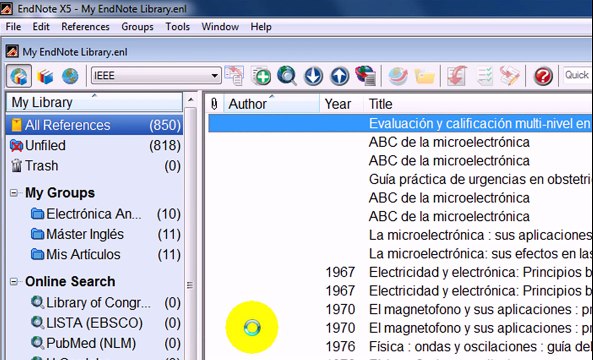Screen dimensions: 593x360
Task: Create a New Reference with the green plus icon
Action: [x=261, y=76]
